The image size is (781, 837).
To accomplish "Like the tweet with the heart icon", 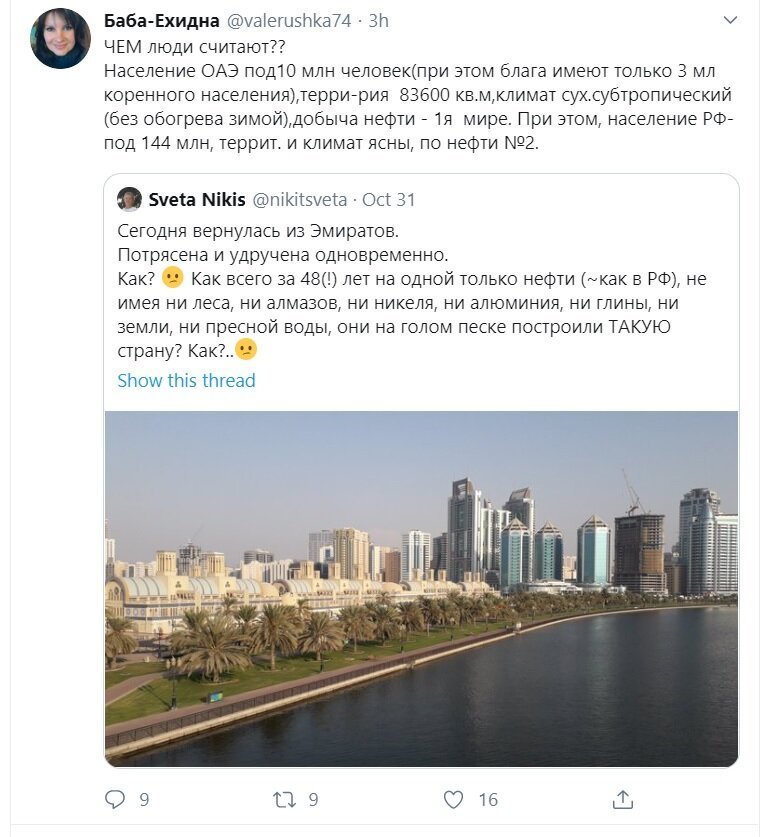I will click(453, 799).
